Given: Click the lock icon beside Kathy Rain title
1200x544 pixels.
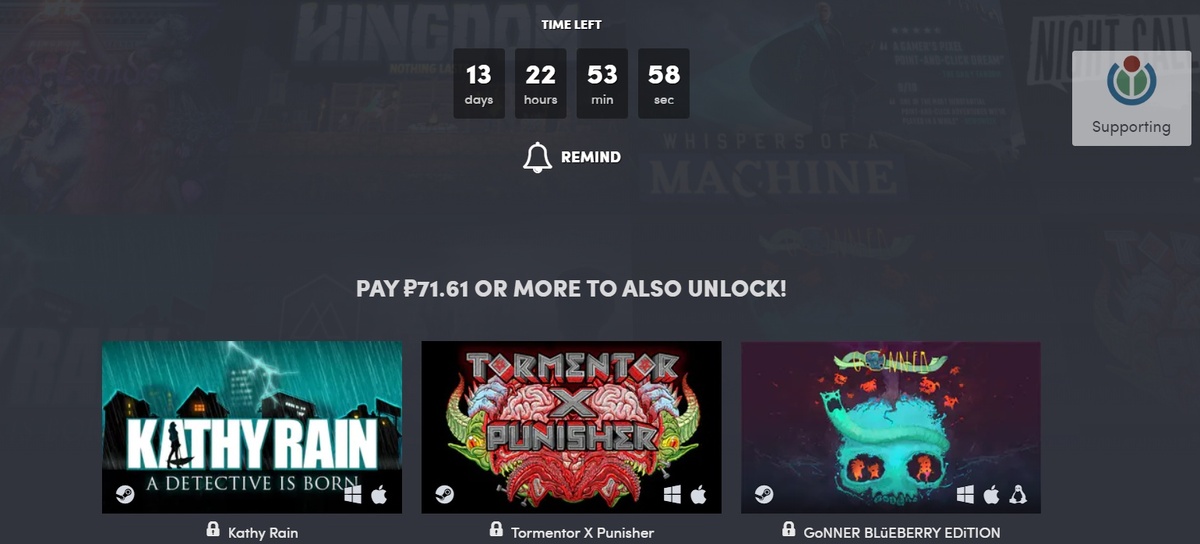Looking at the screenshot, I should pyautogui.click(x=212, y=529).
